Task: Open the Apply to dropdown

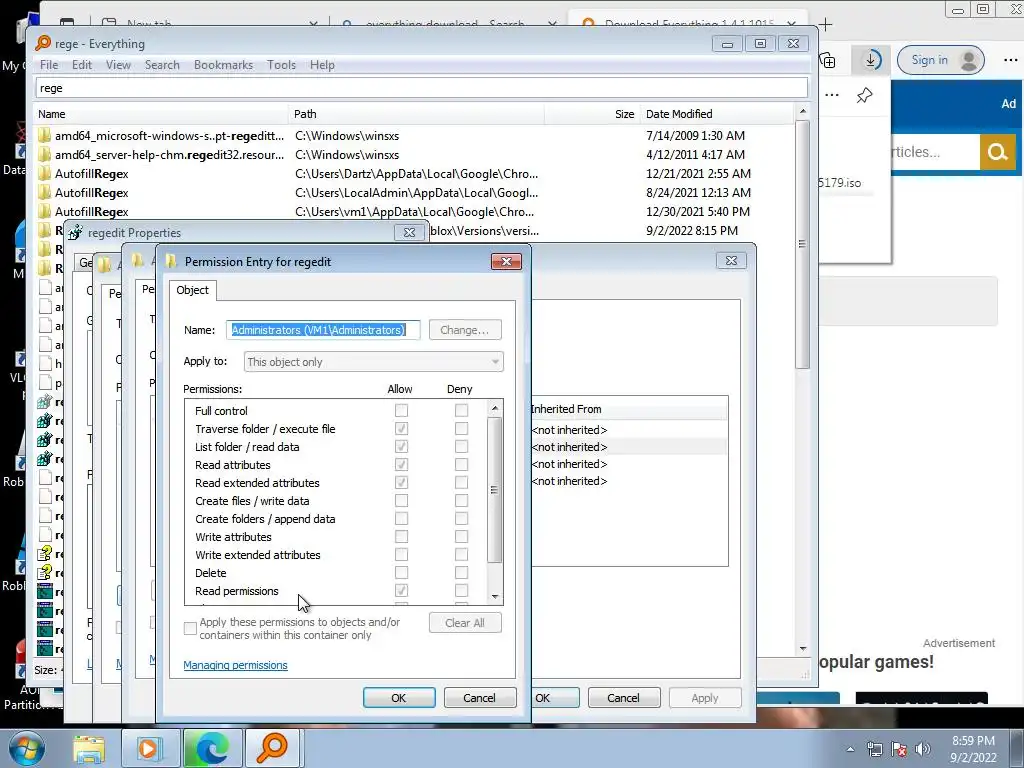Action: [373, 362]
